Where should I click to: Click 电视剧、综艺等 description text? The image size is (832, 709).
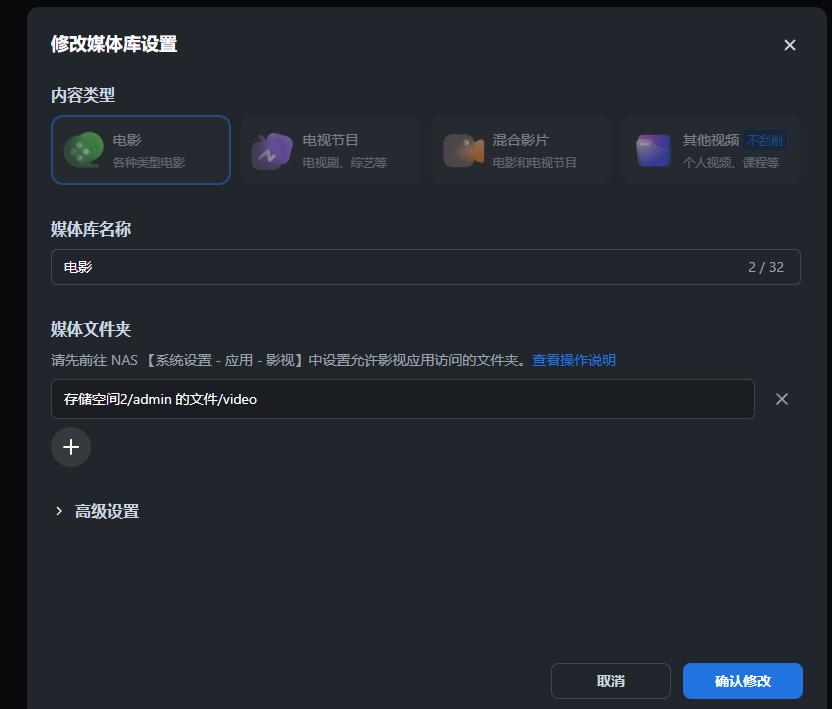pos(344,162)
